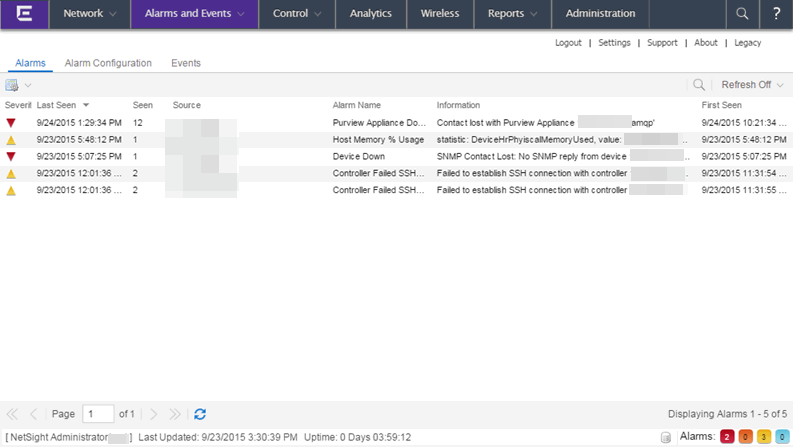Viewport: 793px width, 447px height.
Task: Click the Logout link
Action: point(568,43)
